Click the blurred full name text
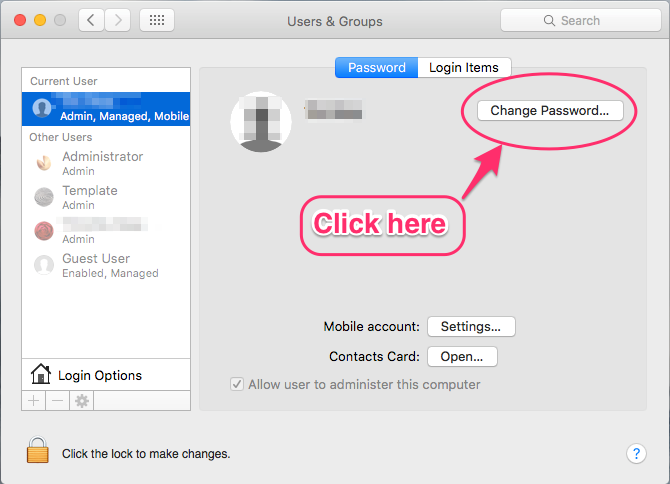 [334, 109]
